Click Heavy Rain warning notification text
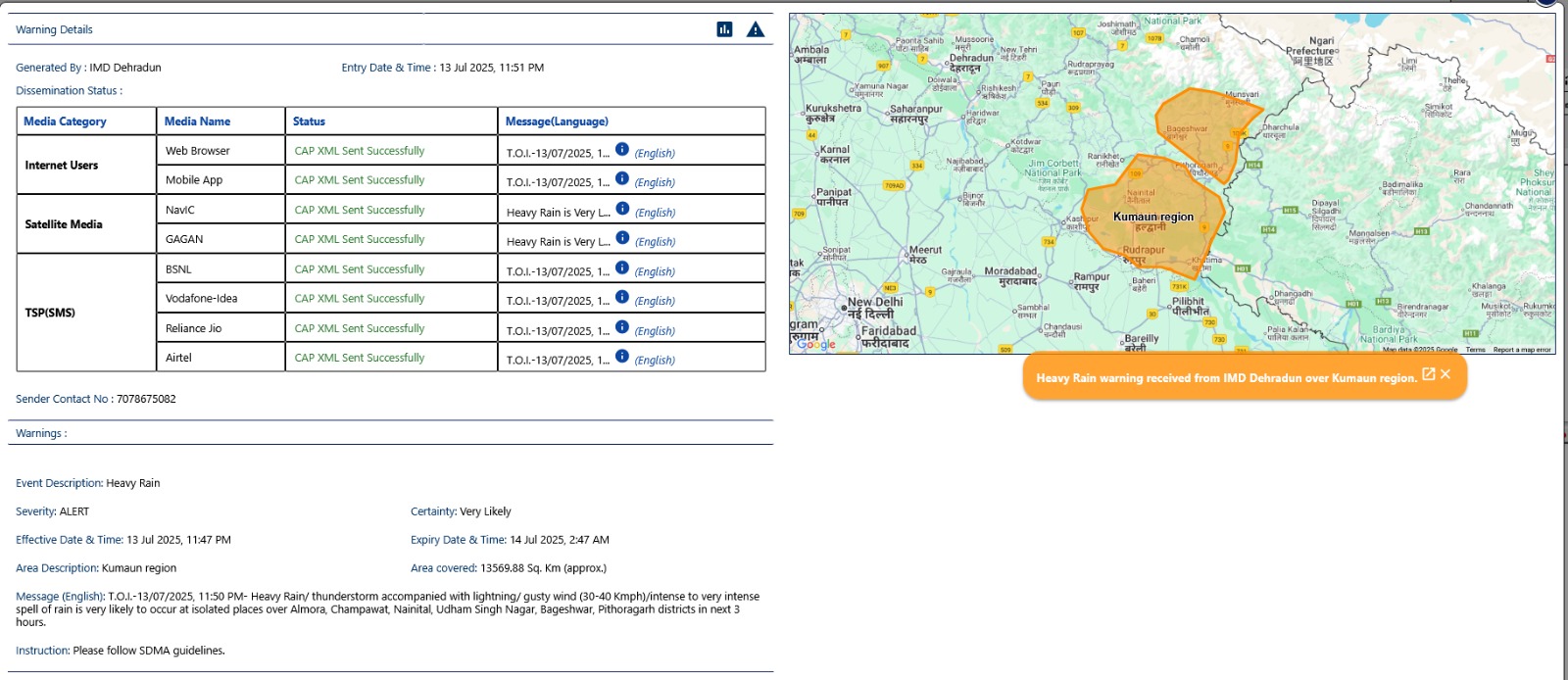Viewport: 1568px width, 680px height. [1227, 378]
